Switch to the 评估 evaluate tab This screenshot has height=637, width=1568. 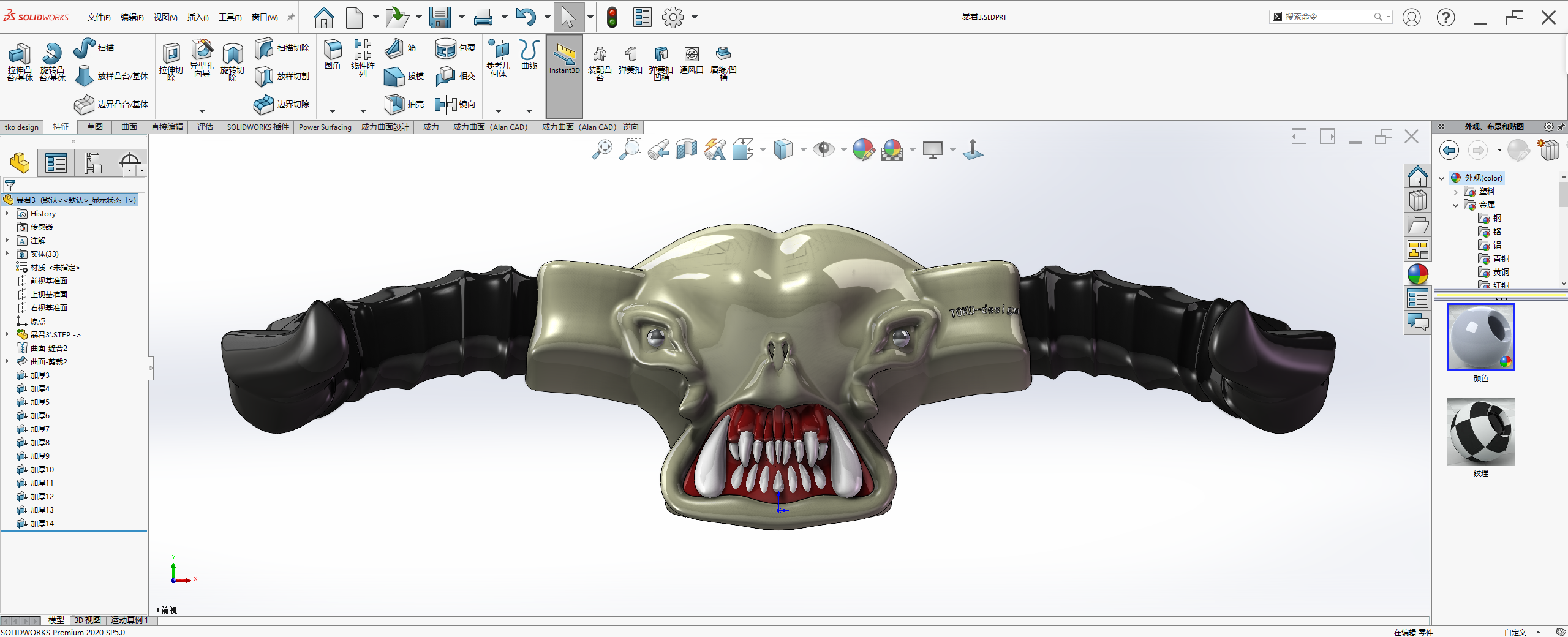[x=205, y=127]
